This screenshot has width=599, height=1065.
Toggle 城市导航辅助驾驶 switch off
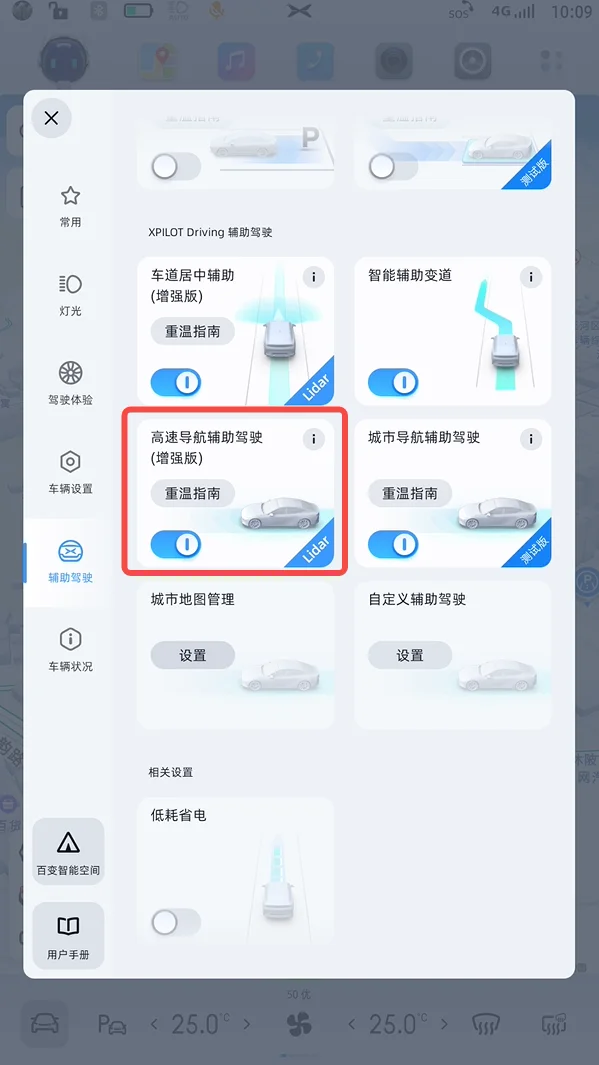coord(393,545)
